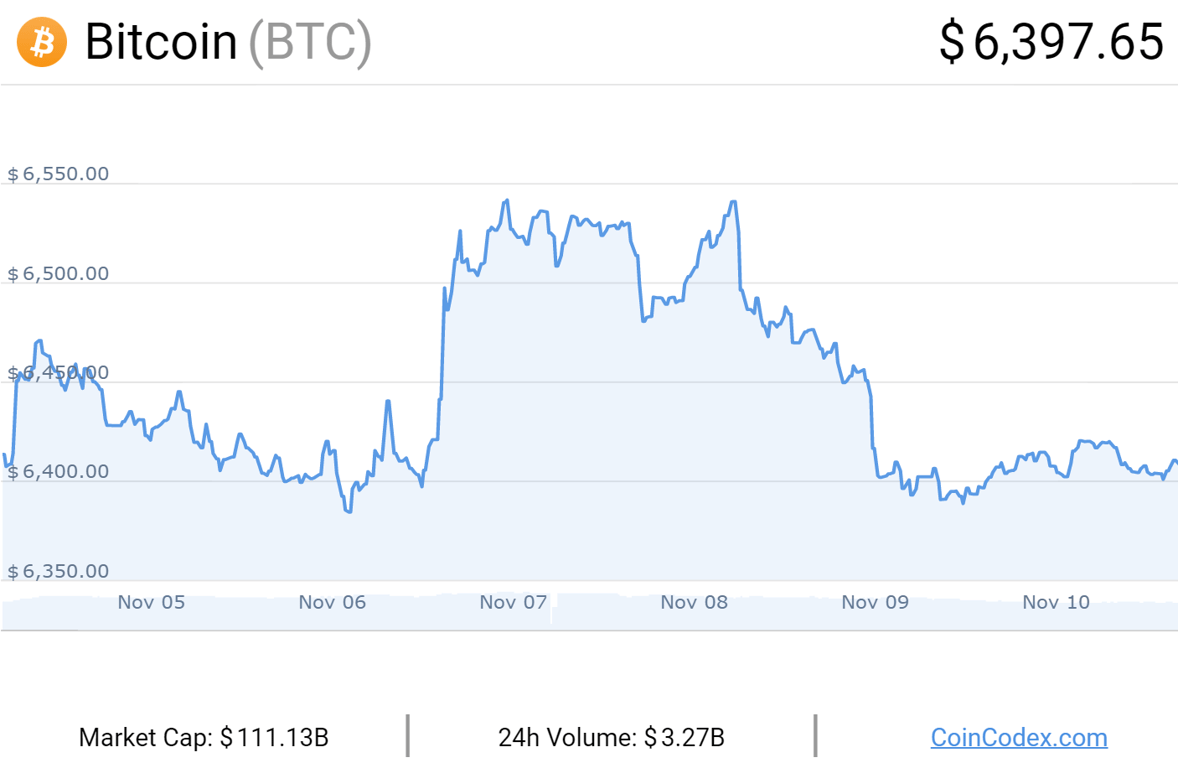The width and height of the screenshot is (1178, 768).
Task: Click the orange Bitcoin logo icon
Action: click(x=42, y=42)
